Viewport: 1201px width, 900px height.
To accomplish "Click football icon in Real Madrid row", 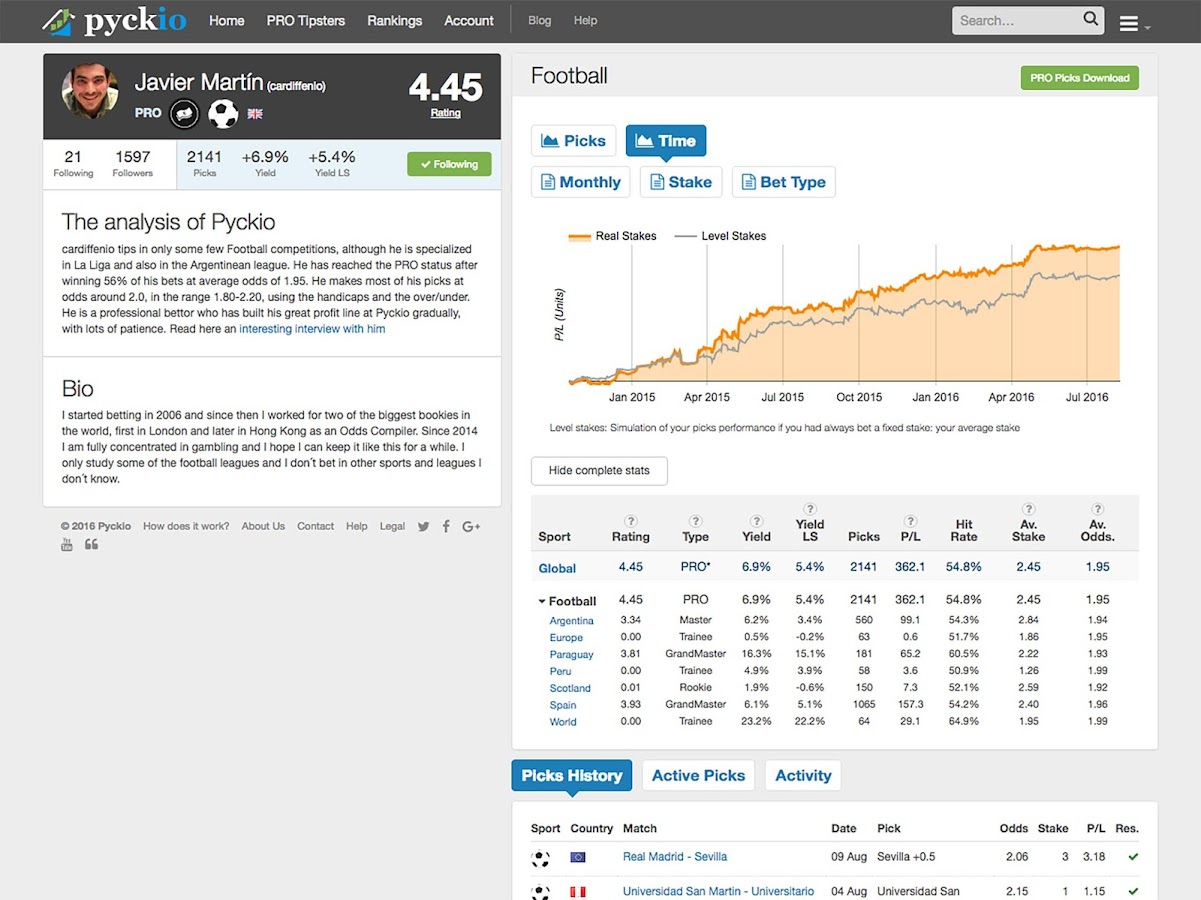I will click(541, 857).
